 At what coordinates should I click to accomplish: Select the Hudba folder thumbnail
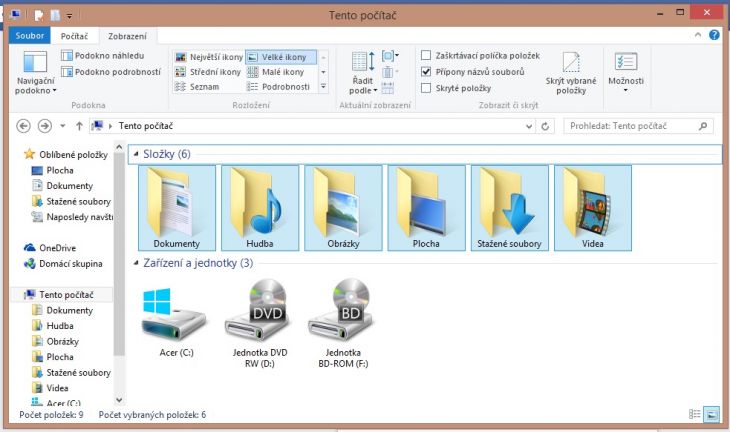pyautogui.click(x=260, y=208)
